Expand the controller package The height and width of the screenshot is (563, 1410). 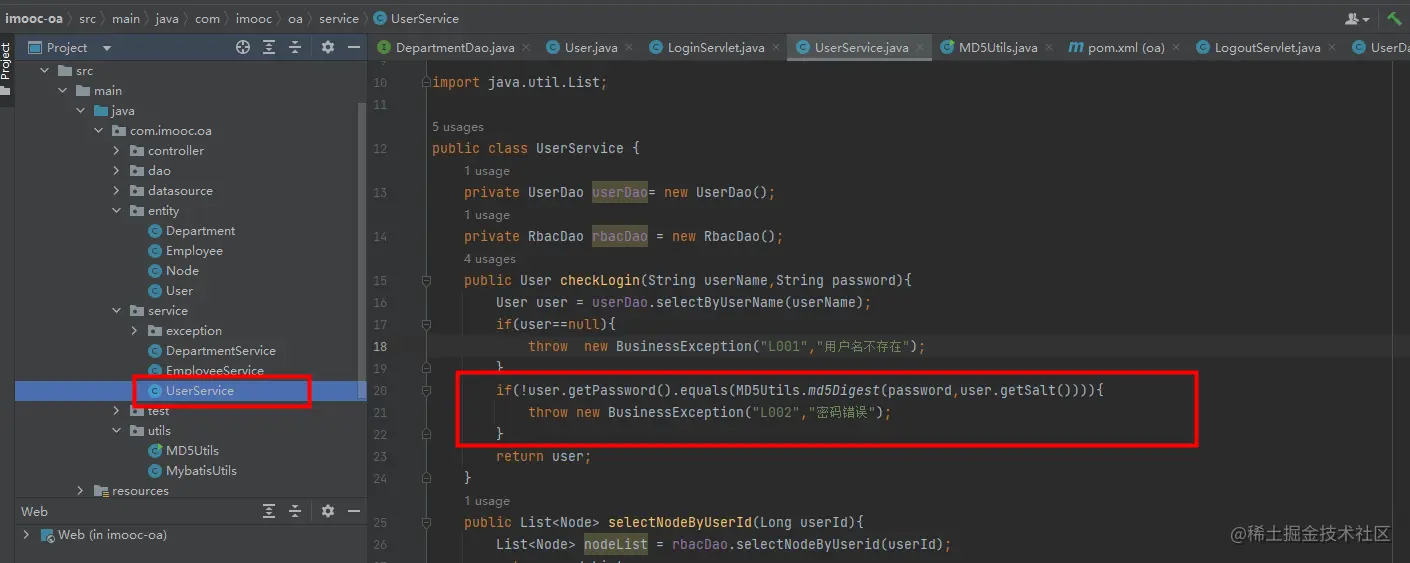117,151
